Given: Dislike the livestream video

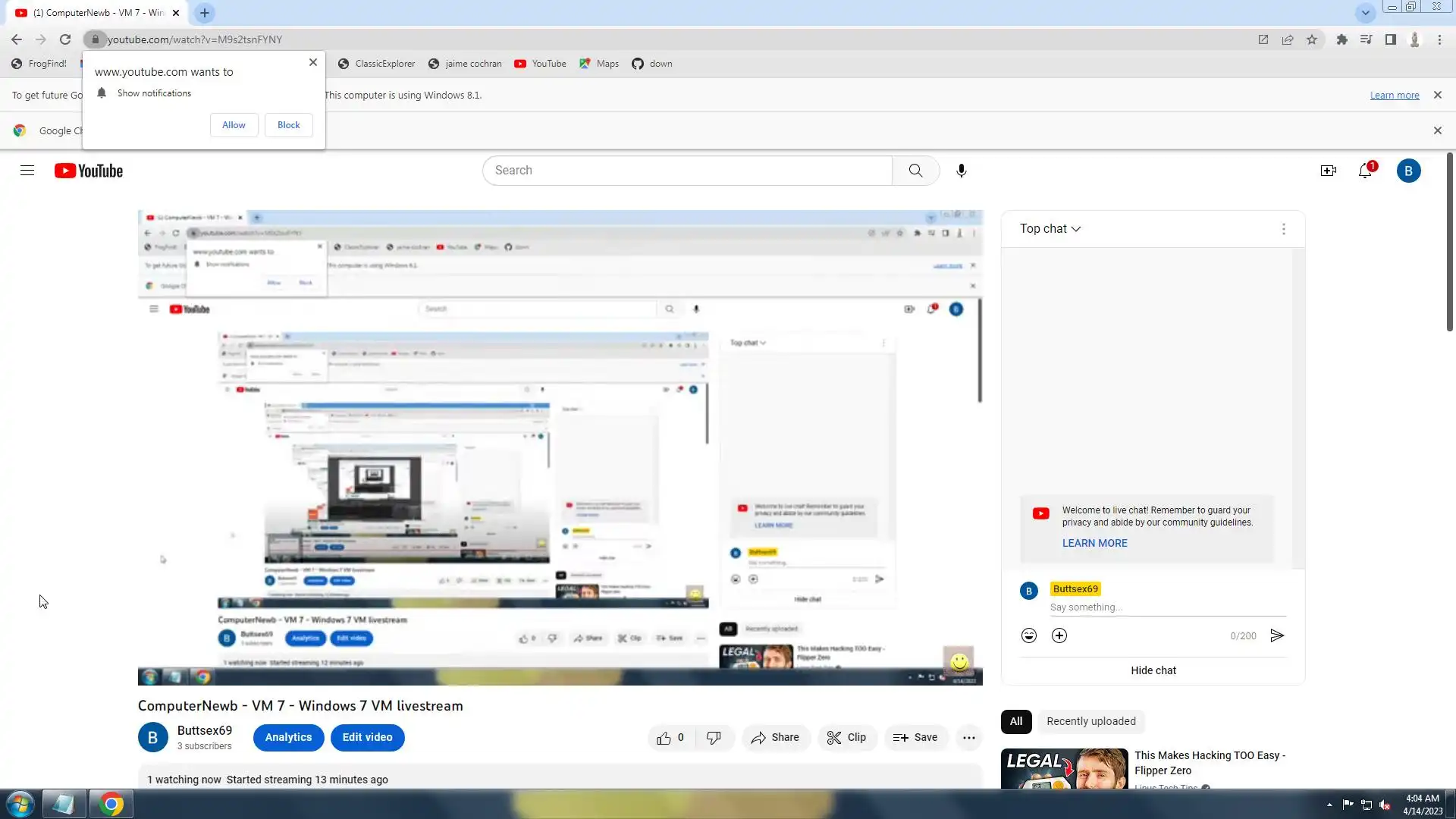Looking at the screenshot, I should click(x=714, y=738).
